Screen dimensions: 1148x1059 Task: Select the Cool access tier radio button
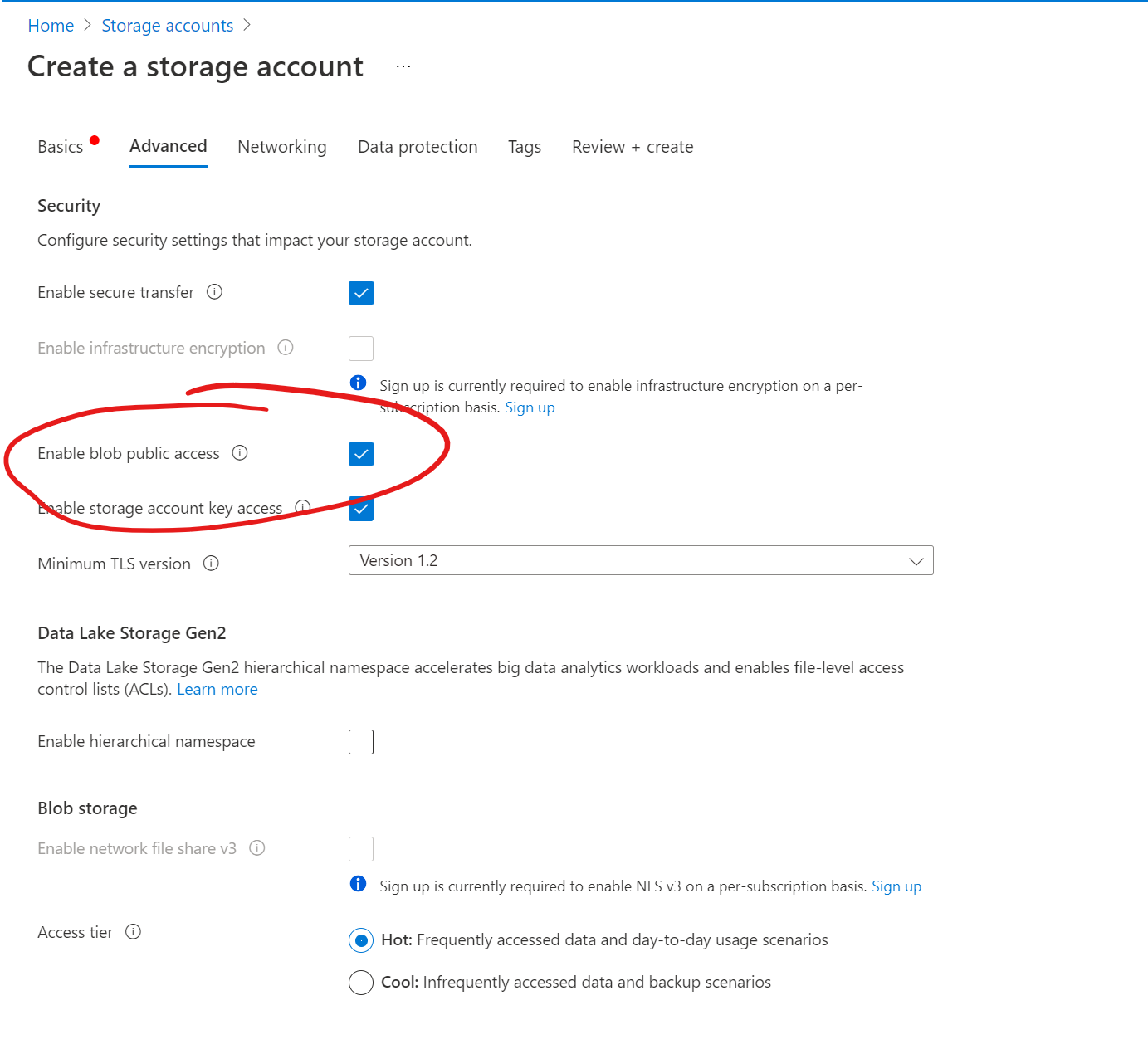tap(361, 983)
